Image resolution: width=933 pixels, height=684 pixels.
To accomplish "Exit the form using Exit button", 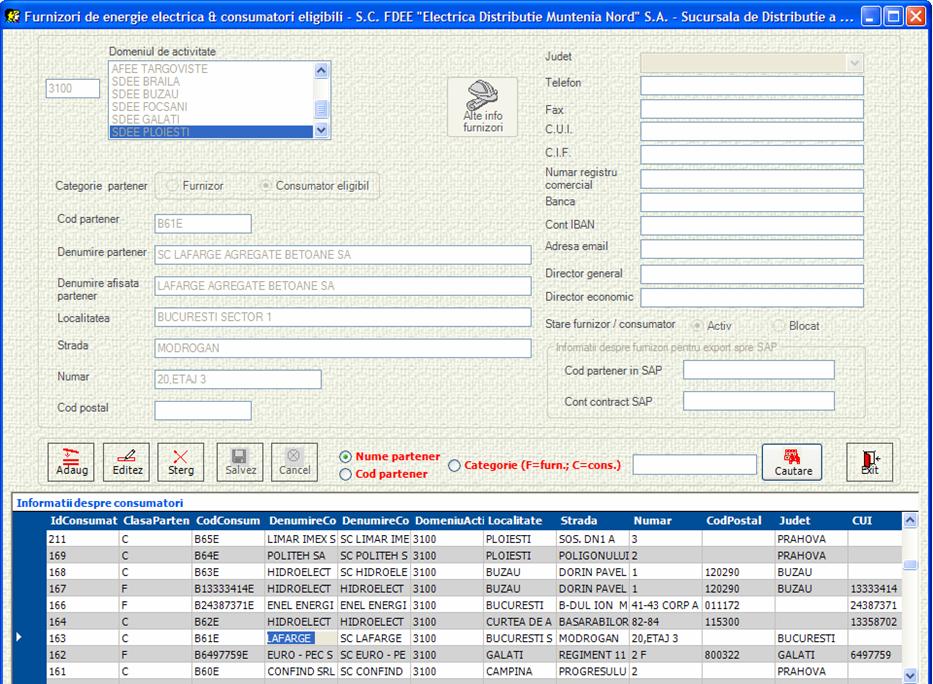I will (869, 462).
